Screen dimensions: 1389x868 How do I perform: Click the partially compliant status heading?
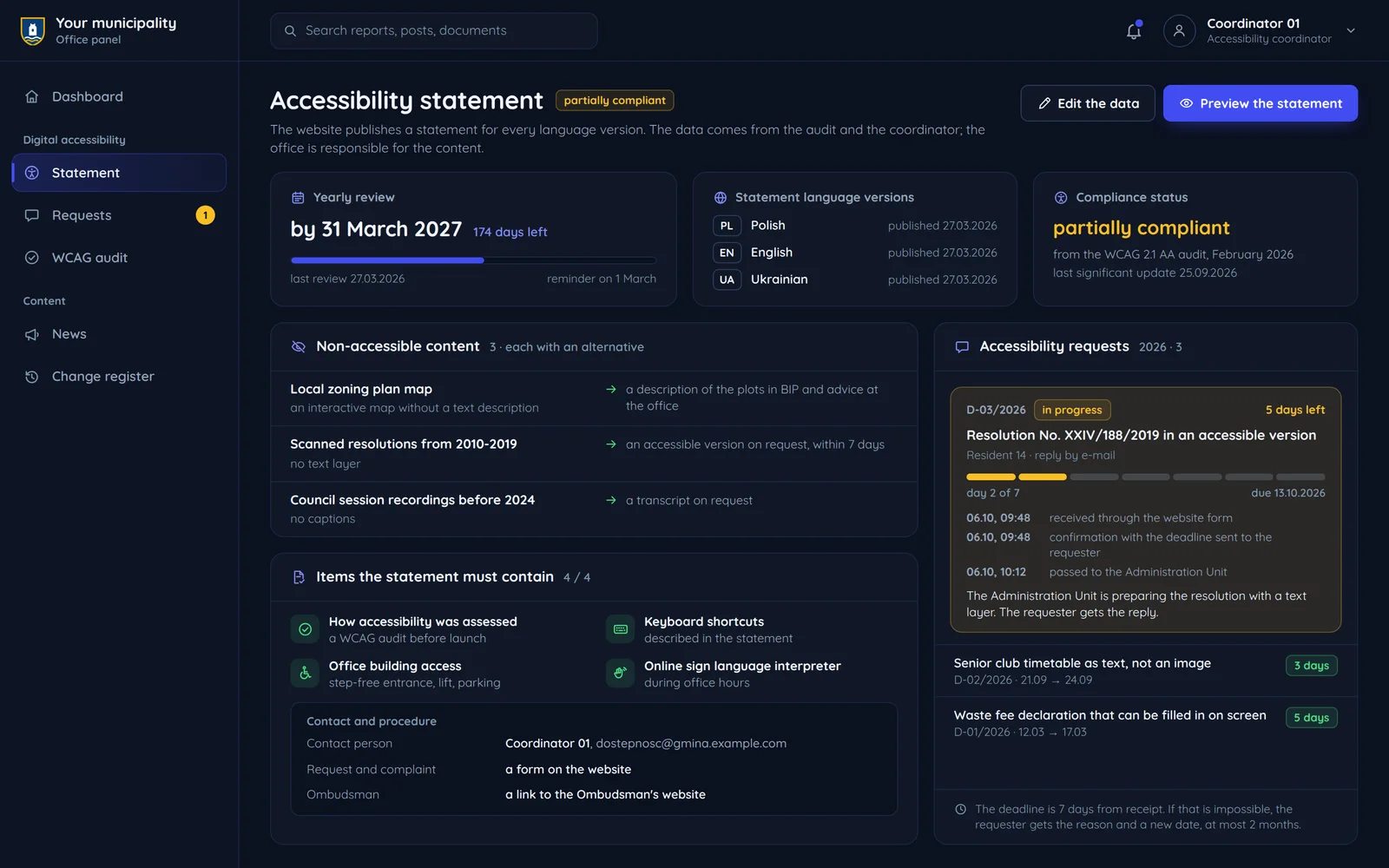pyautogui.click(x=1142, y=228)
